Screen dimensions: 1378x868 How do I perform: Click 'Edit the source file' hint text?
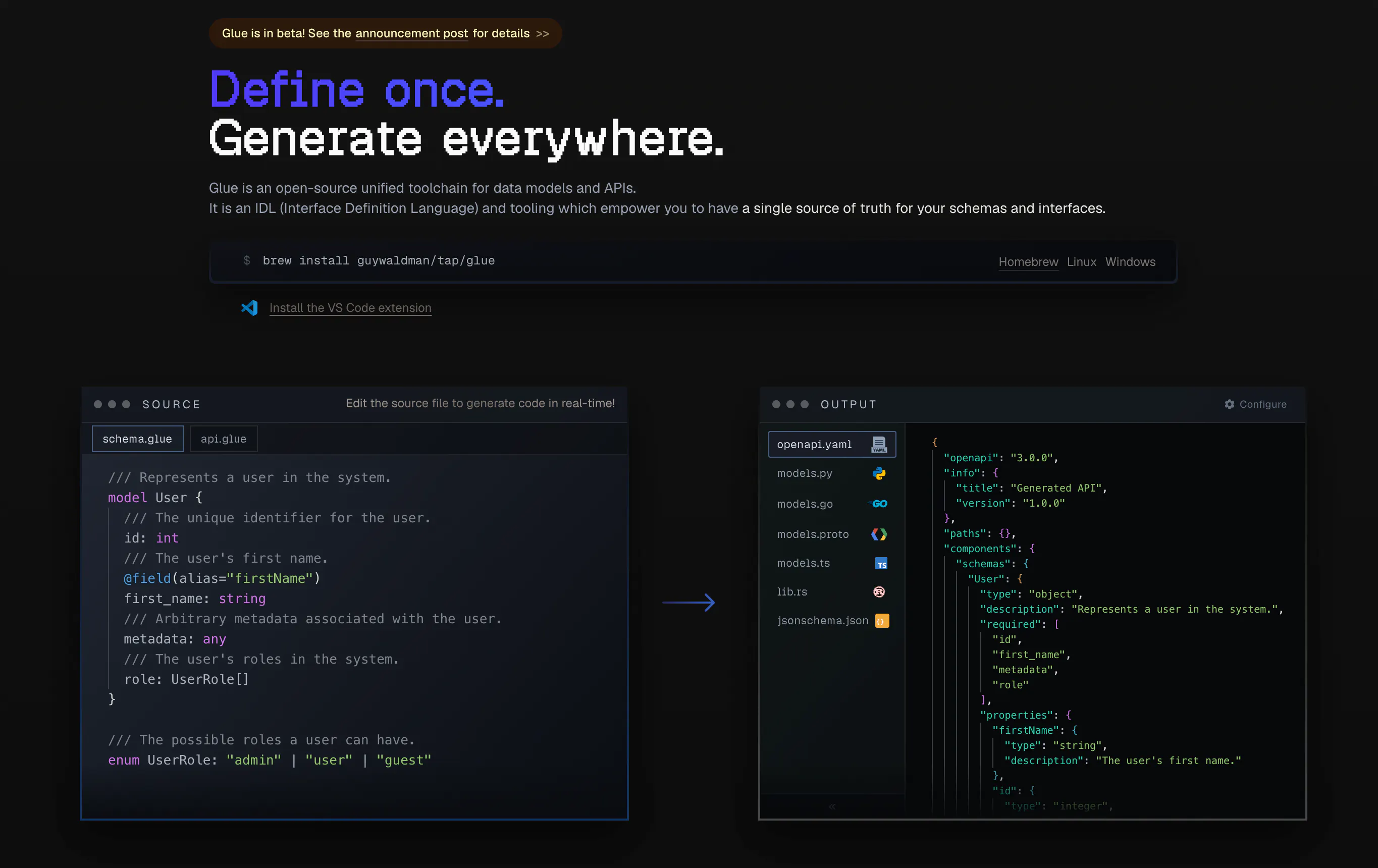(480, 403)
